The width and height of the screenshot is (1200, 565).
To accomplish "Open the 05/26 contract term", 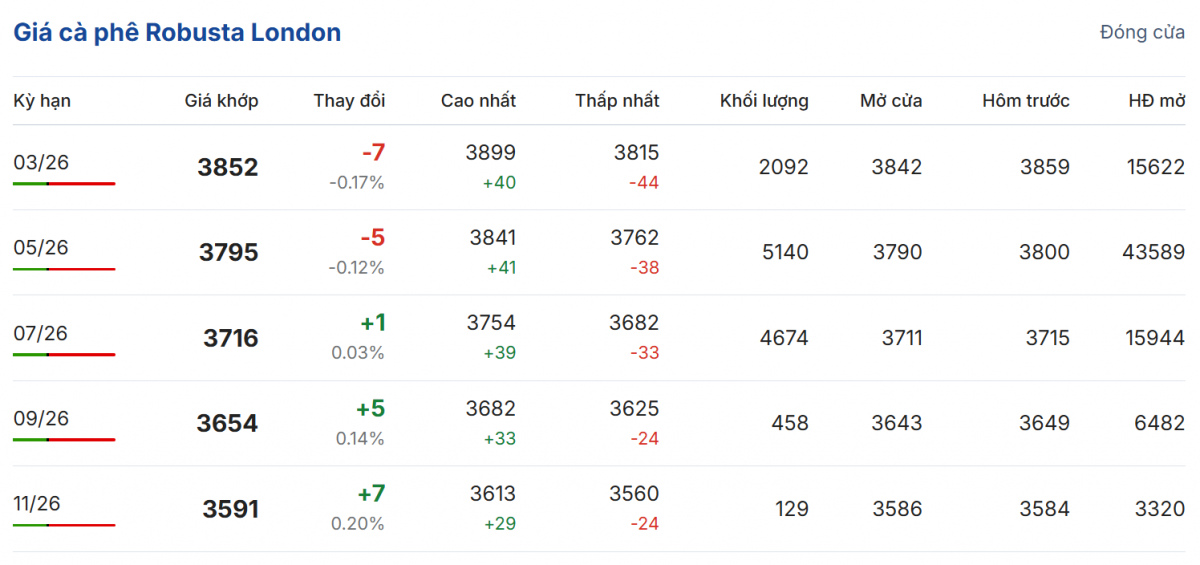I will pos(41,247).
